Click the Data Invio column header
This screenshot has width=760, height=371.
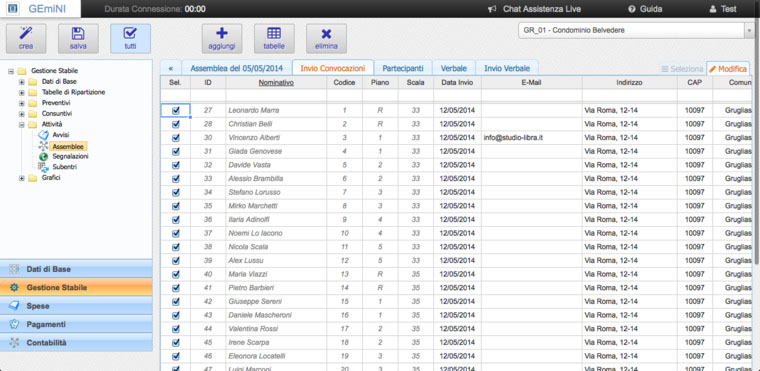click(x=457, y=82)
